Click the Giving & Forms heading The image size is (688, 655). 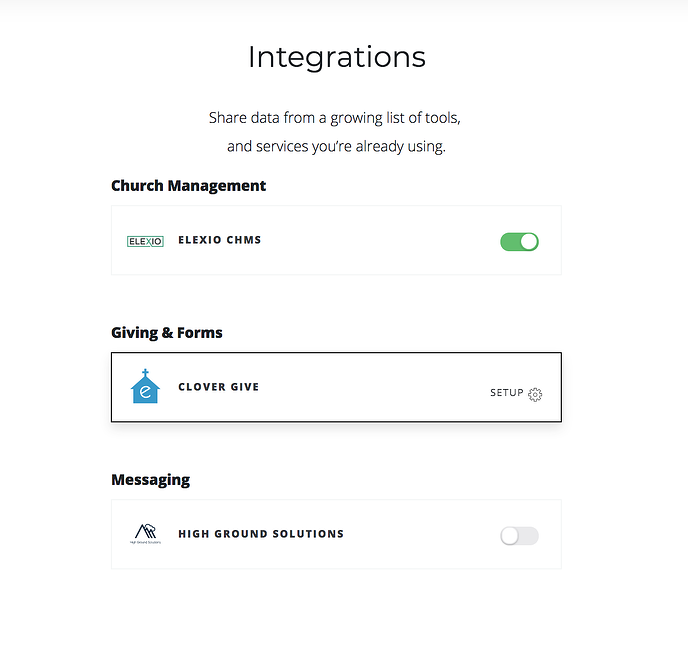click(x=167, y=333)
